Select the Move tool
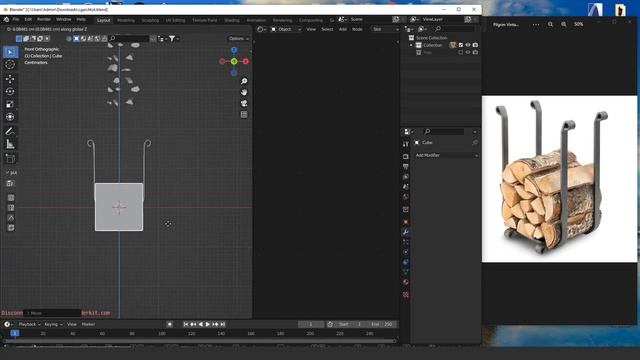The image size is (640, 360). [10, 78]
